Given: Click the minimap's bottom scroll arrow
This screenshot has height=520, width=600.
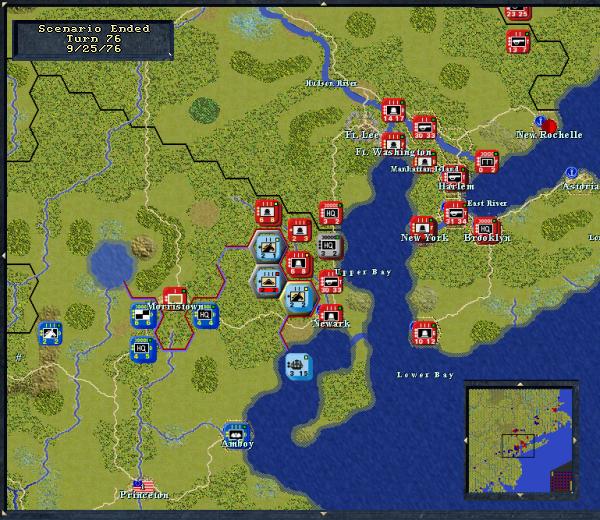Looking at the screenshot, I should (520, 496).
